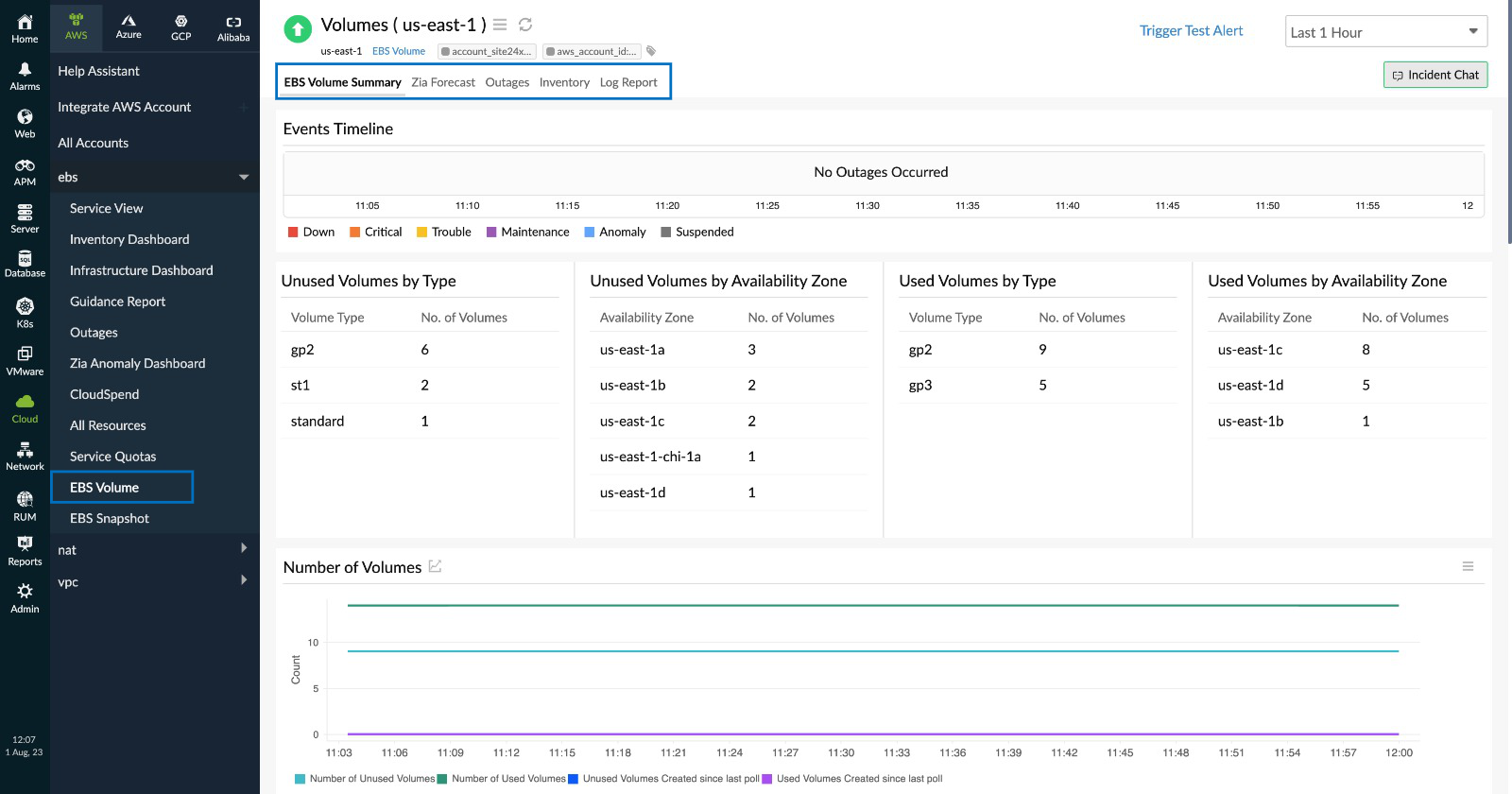Viewport: 1512px width, 794px height.
Task: Click the Trigger Test Alert link
Action: click(1191, 30)
